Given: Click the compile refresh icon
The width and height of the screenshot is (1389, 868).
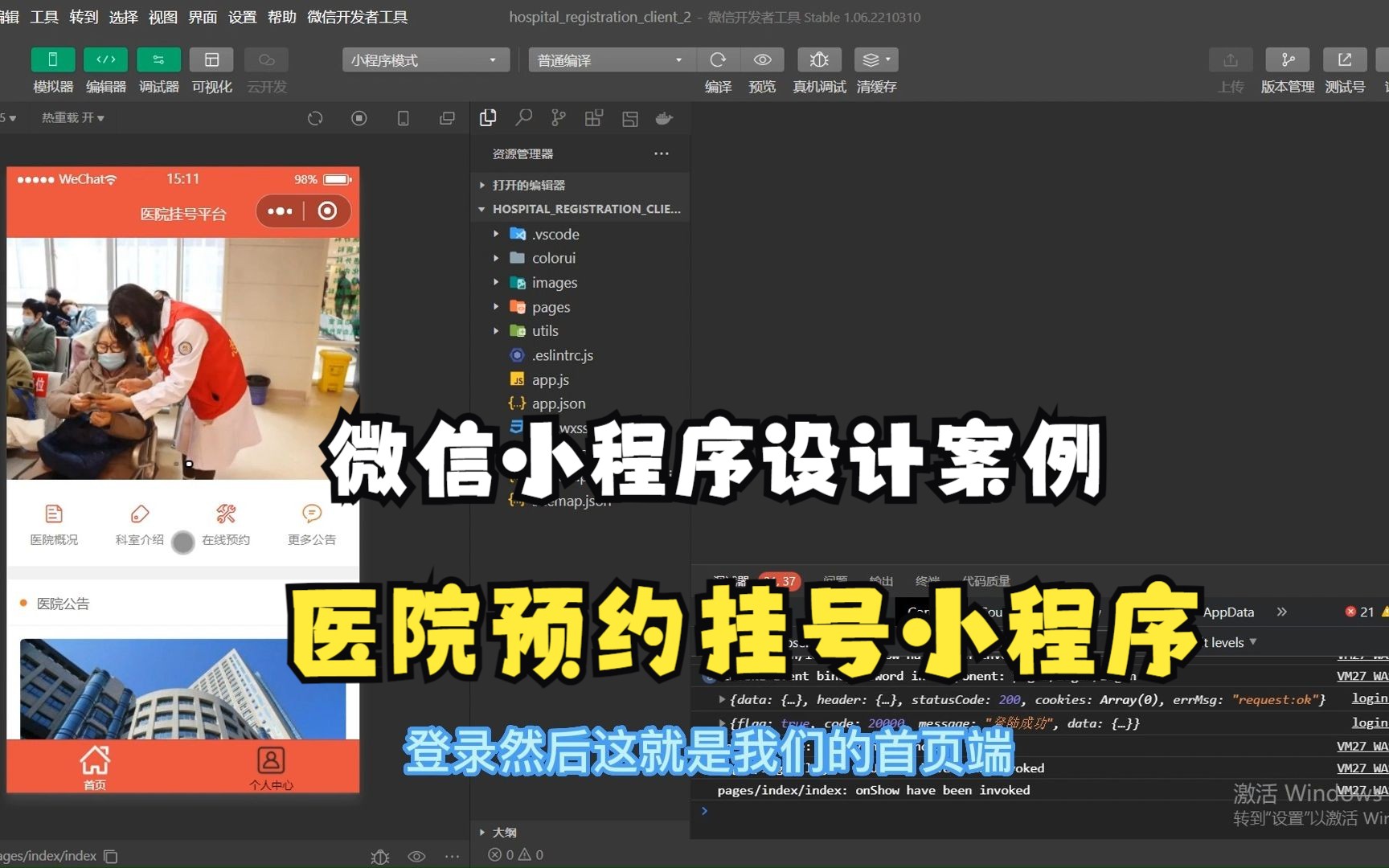Looking at the screenshot, I should click(718, 59).
